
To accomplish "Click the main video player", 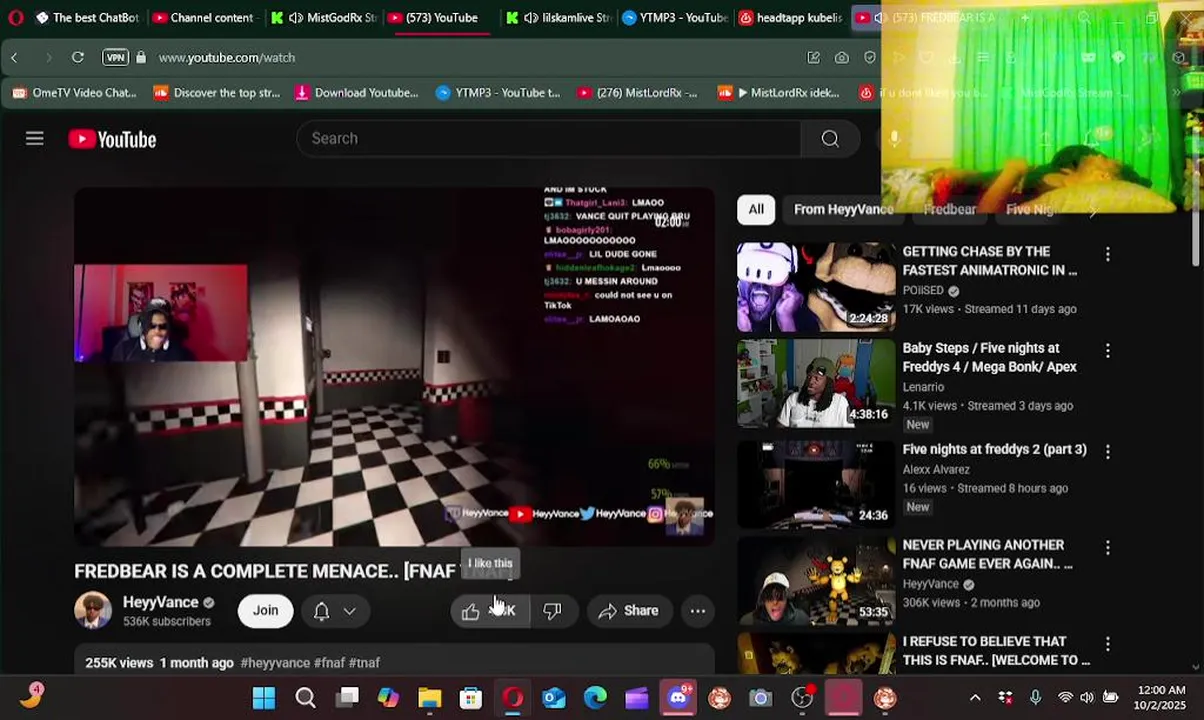I will (394, 367).
